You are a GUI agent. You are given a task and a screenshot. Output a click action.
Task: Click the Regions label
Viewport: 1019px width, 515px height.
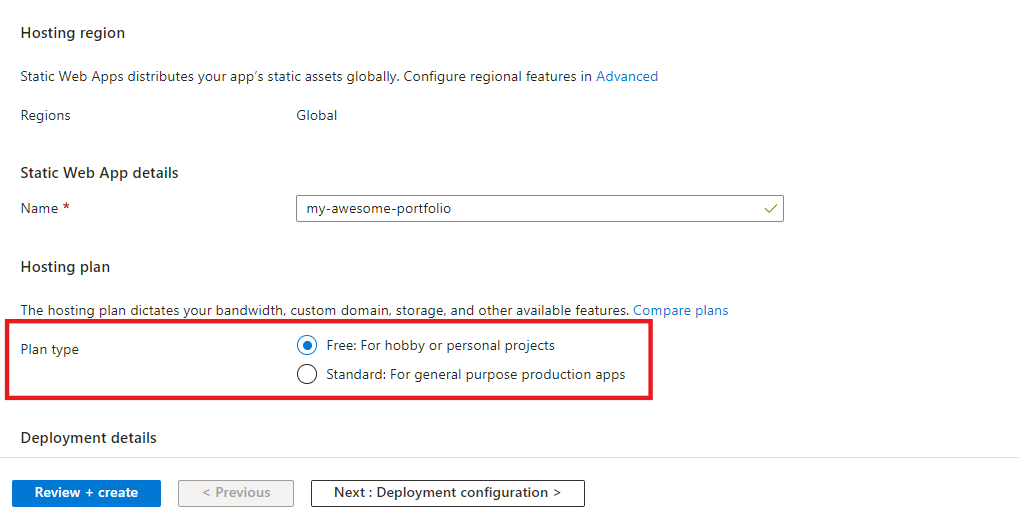[x=45, y=116]
